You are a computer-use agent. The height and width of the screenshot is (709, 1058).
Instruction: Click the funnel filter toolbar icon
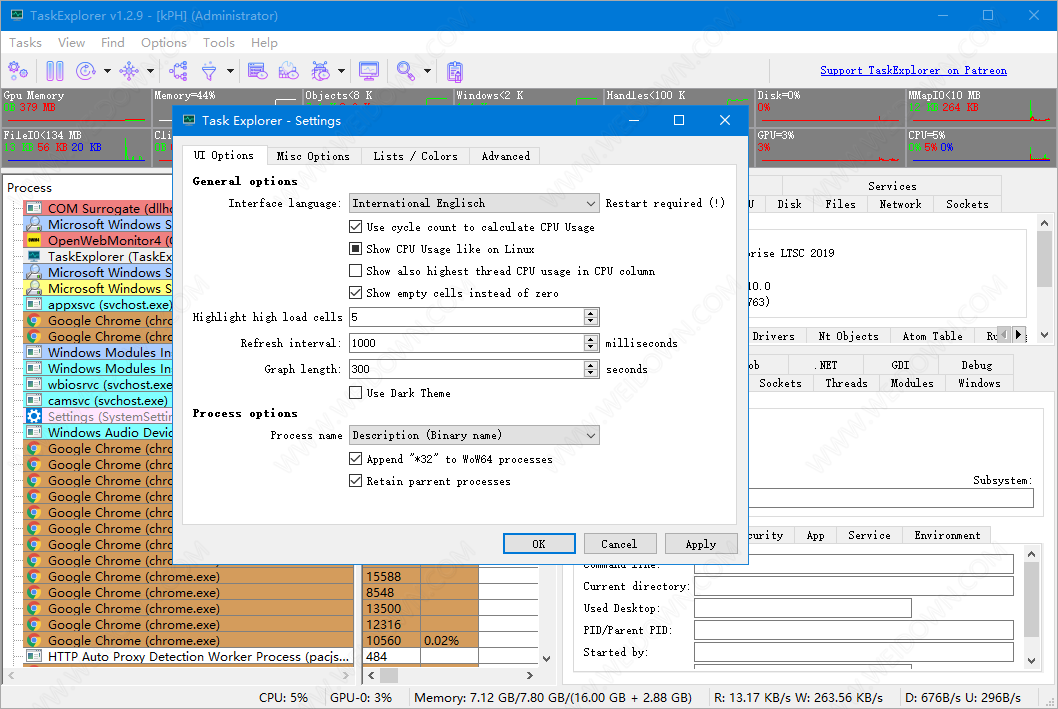coord(209,70)
